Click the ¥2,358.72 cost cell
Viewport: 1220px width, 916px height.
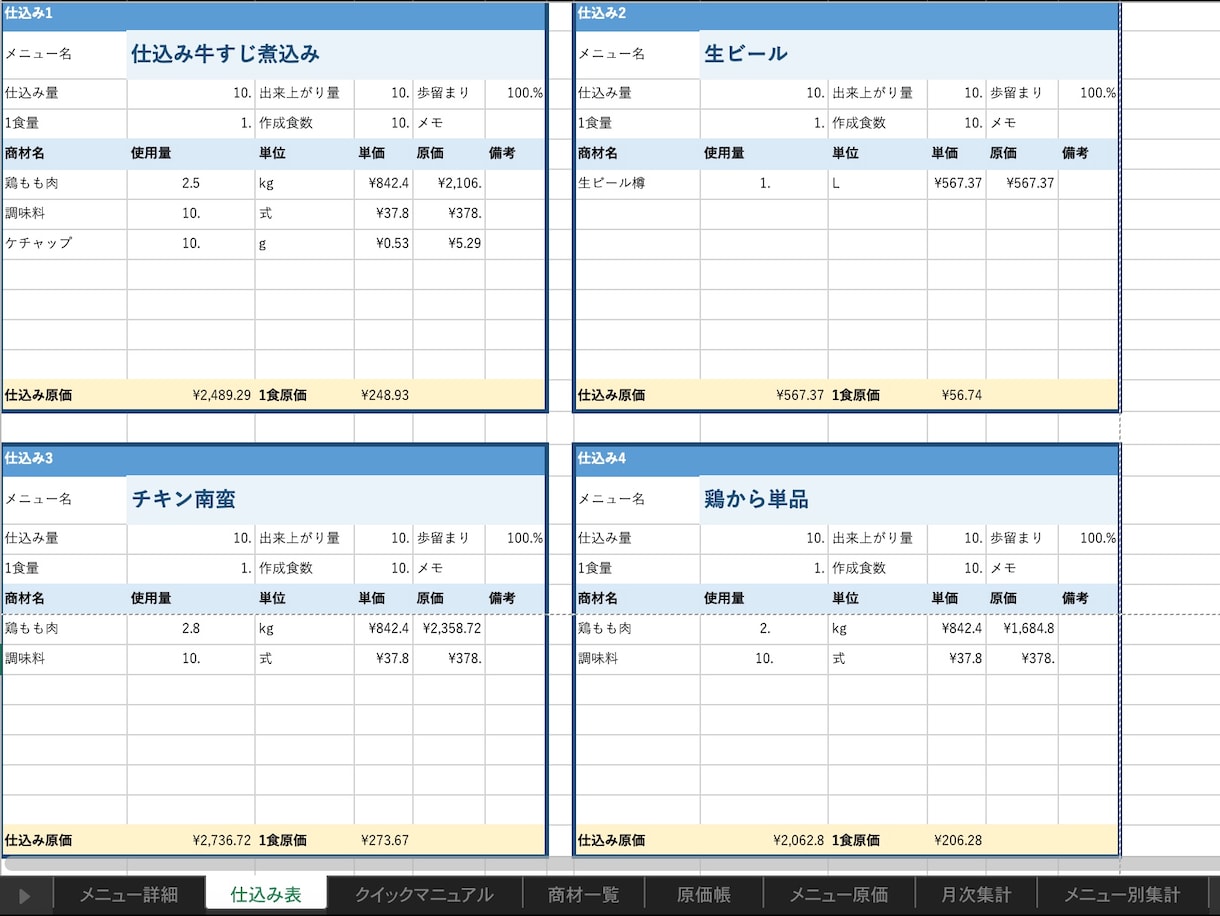tap(449, 629)
